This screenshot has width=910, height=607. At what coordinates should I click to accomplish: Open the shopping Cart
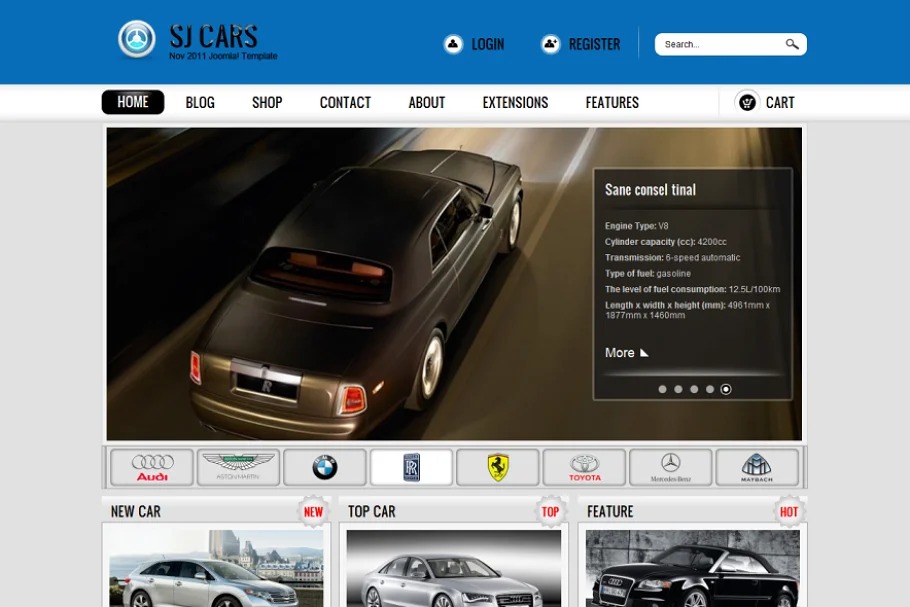765,102
